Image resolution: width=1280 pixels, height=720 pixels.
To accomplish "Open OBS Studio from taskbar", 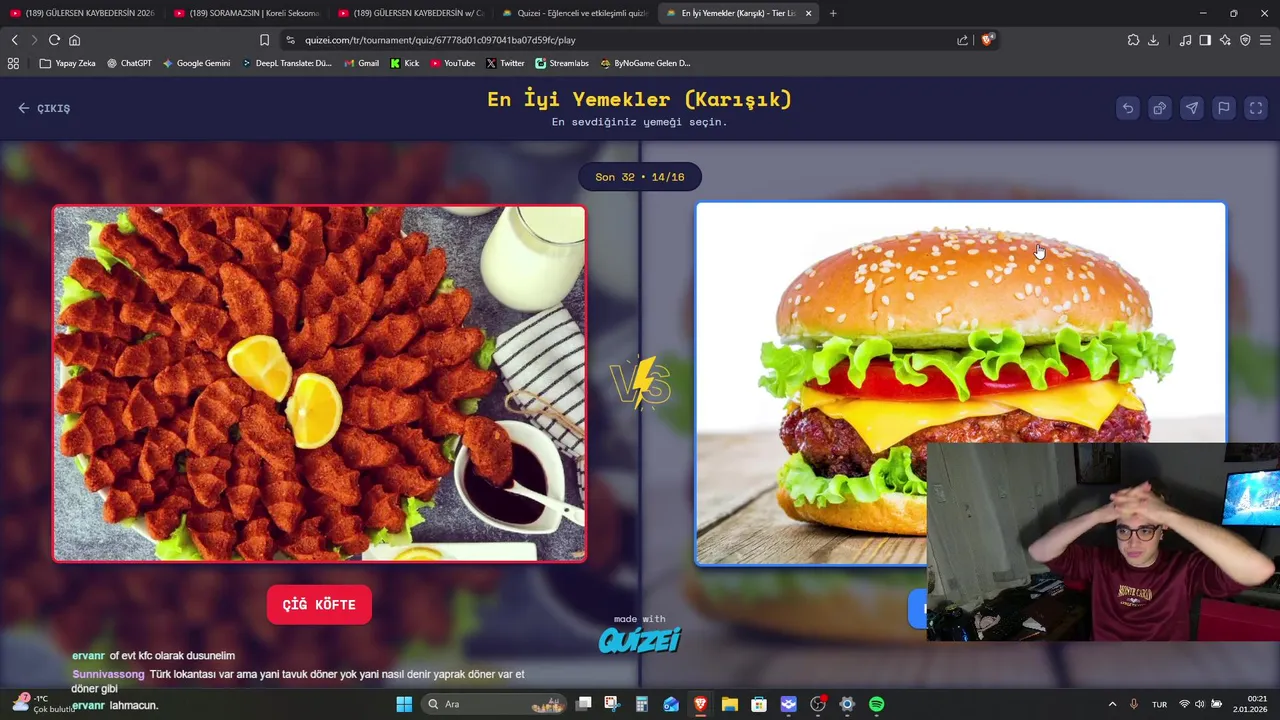I will pyautogui.click(x=818, y=704).
